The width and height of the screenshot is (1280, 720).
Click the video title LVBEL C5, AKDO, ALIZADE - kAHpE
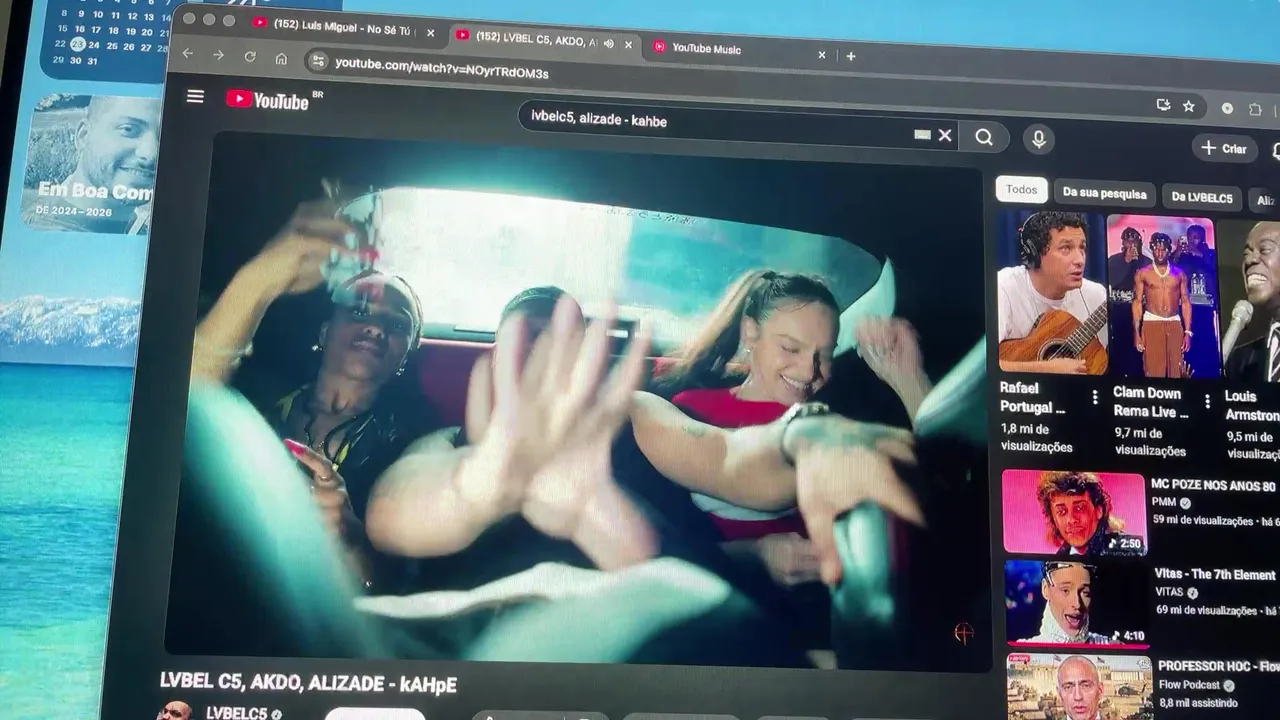308,683
